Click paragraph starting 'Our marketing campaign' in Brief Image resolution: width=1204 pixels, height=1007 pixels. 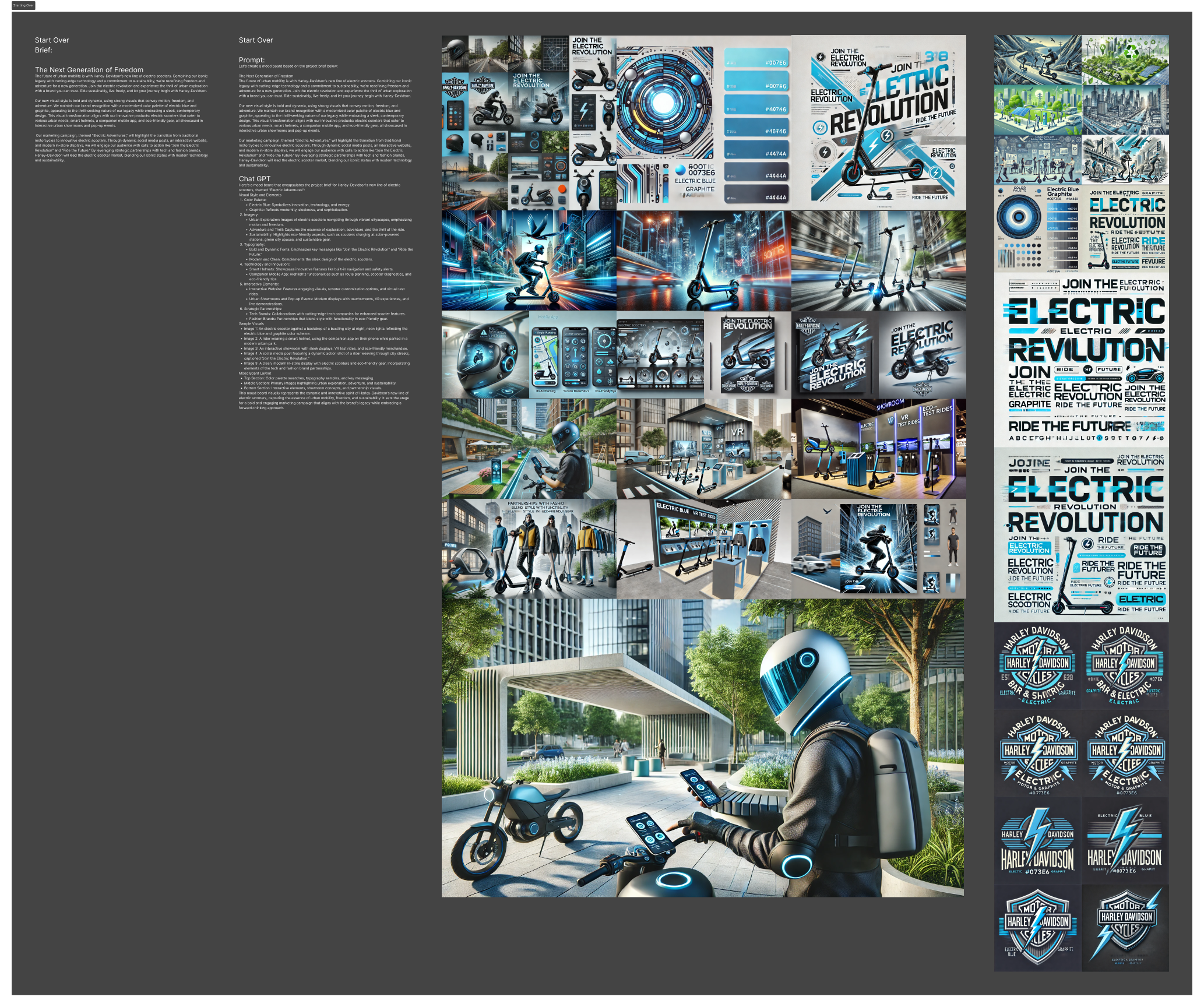(121, 148)
